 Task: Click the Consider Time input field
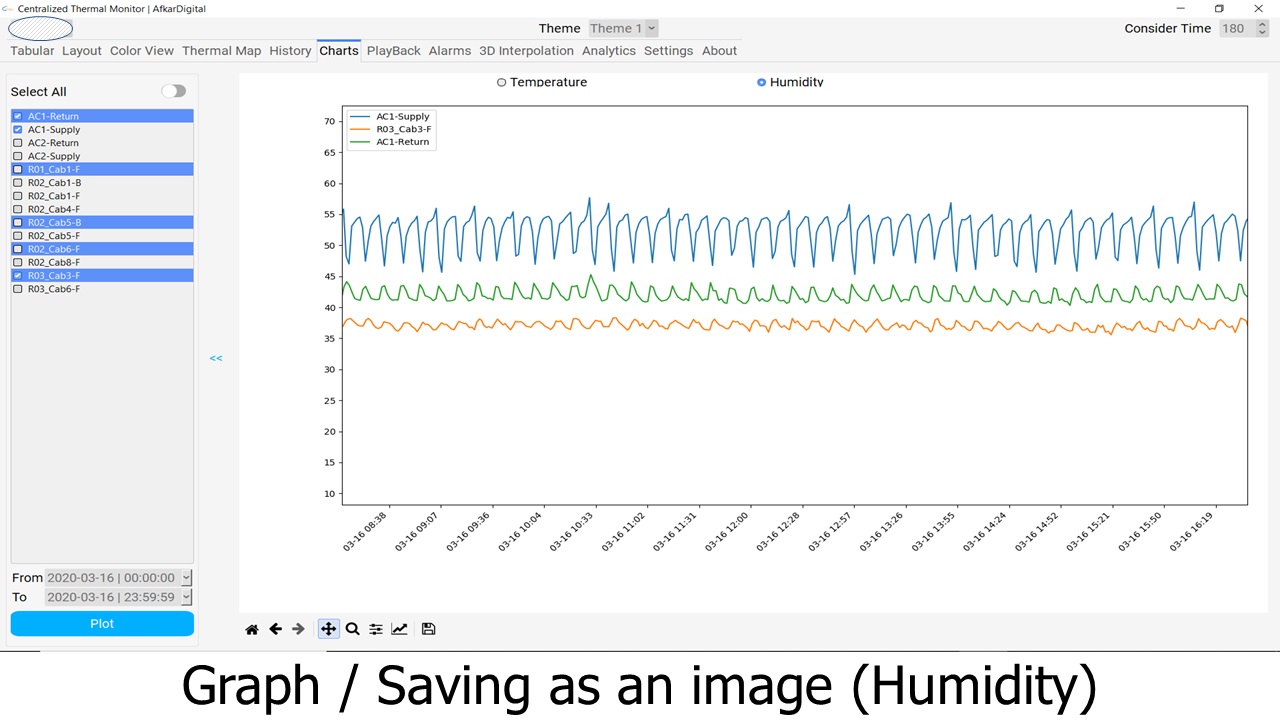point(1241,28)
